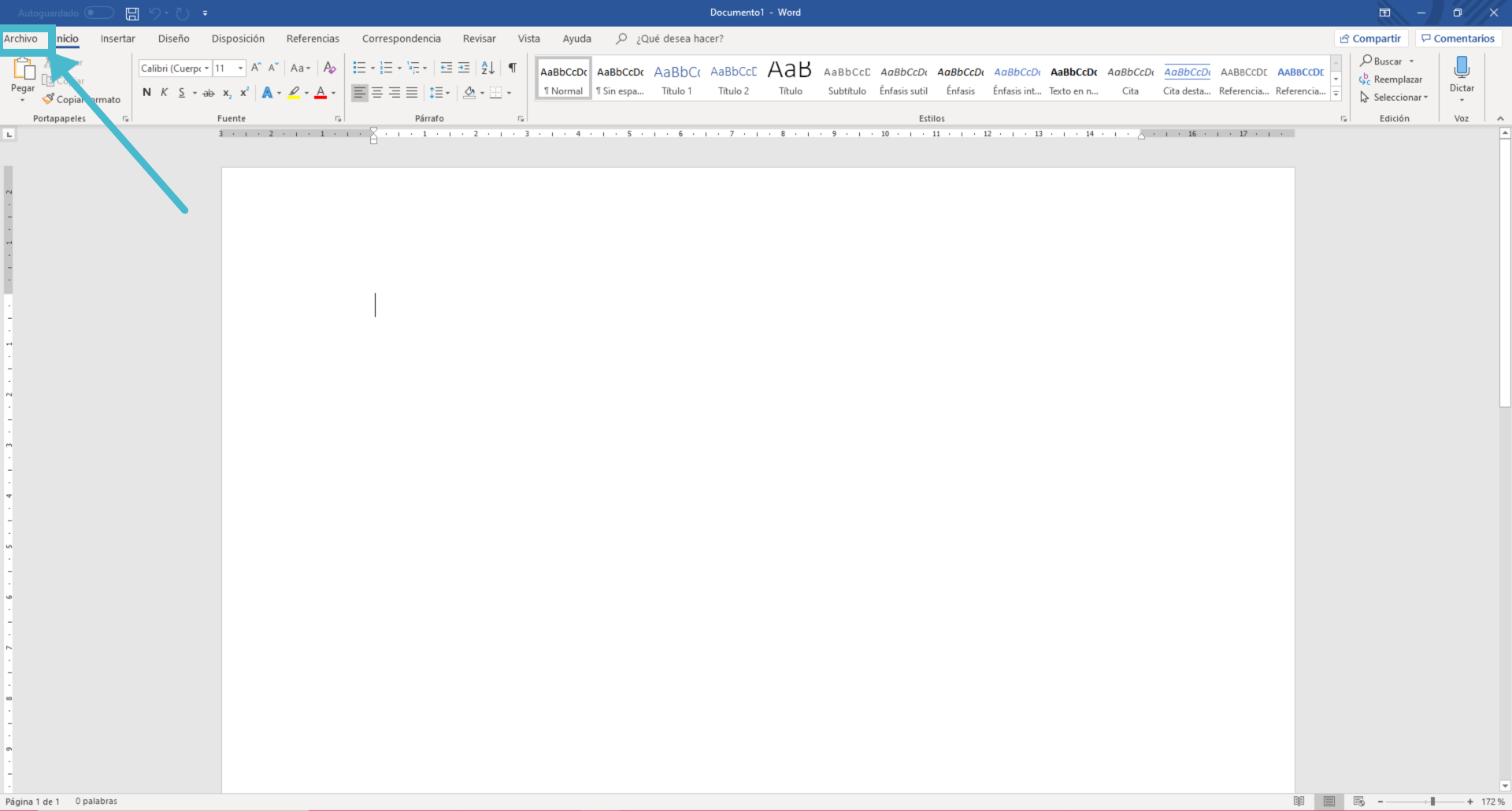Click the zoom slider in status bar
The image size is (1512, 811).
pos(1432,802)
